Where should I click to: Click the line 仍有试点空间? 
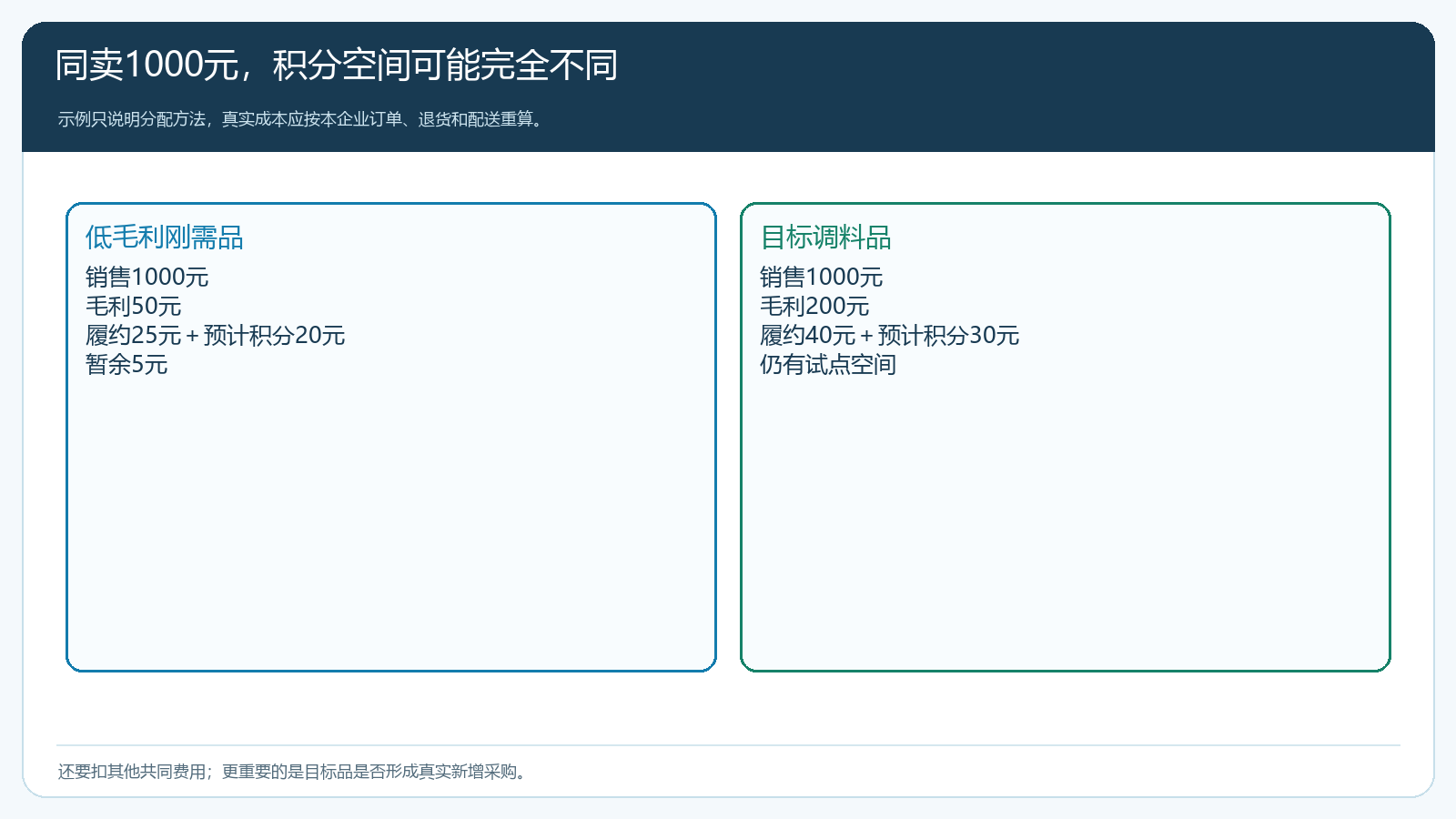point(828,364)
